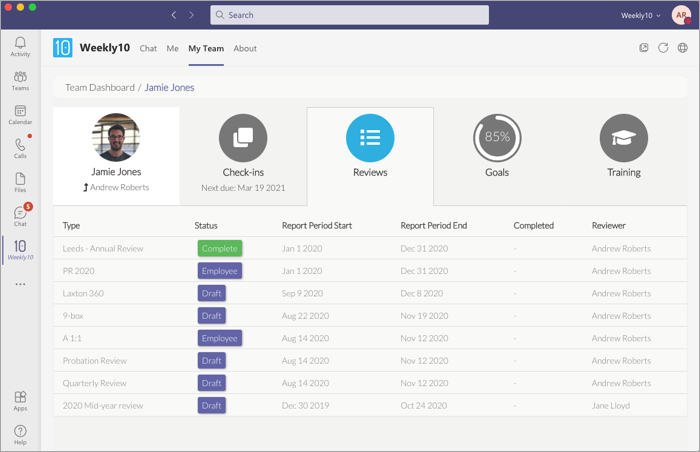Click Jamie Jones breadcrumb link
Image resolution: width=700 pixels, height=452 pixels.
coord(169,88)
